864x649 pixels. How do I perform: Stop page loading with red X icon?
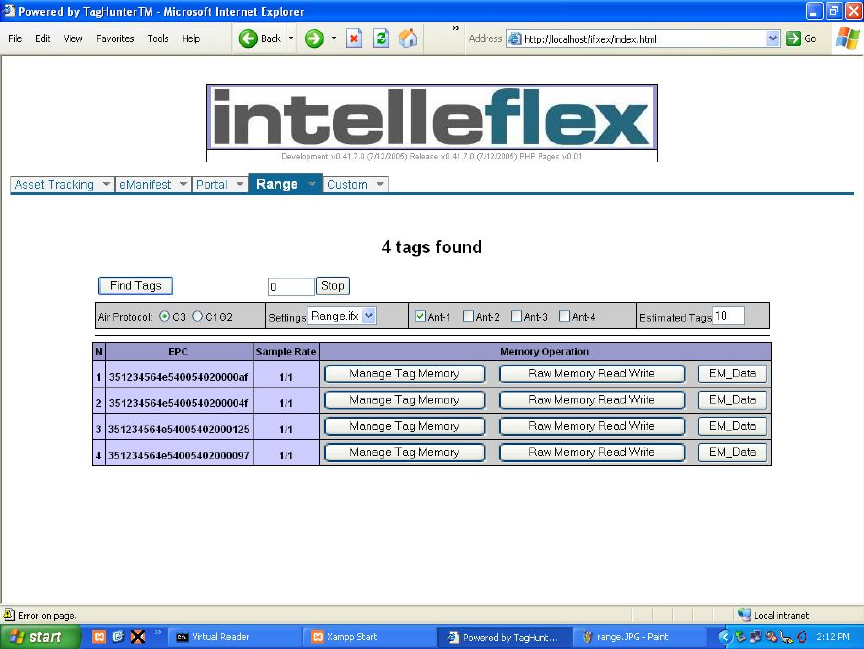coord(354,39)
